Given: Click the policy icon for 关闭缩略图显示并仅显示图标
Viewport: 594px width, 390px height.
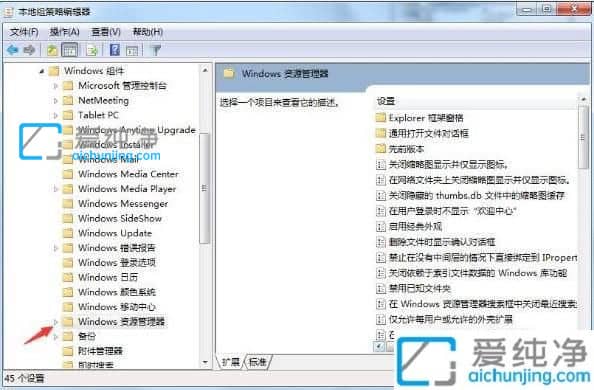Looking at the screenshot, I should pyautogui.click(x=380, y=164).
